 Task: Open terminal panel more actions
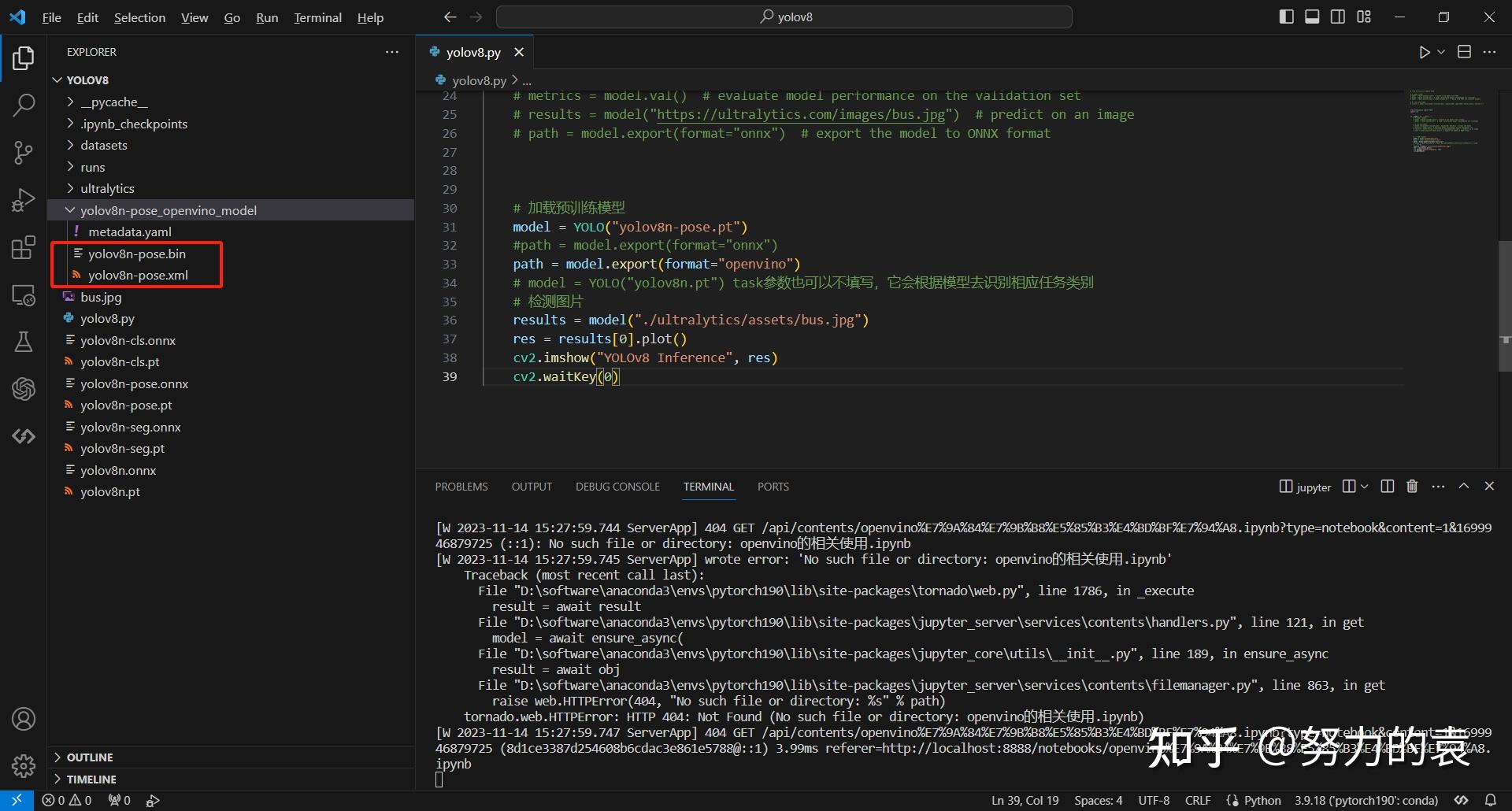(1438, 487)
